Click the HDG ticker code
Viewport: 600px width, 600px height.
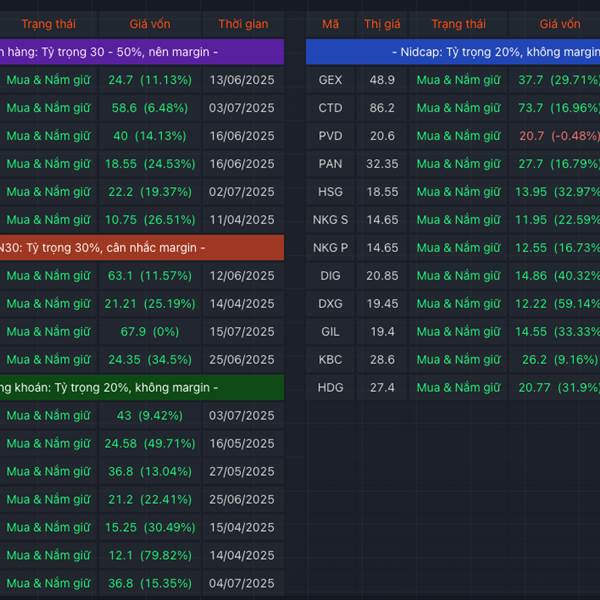(x=330, y=388)
